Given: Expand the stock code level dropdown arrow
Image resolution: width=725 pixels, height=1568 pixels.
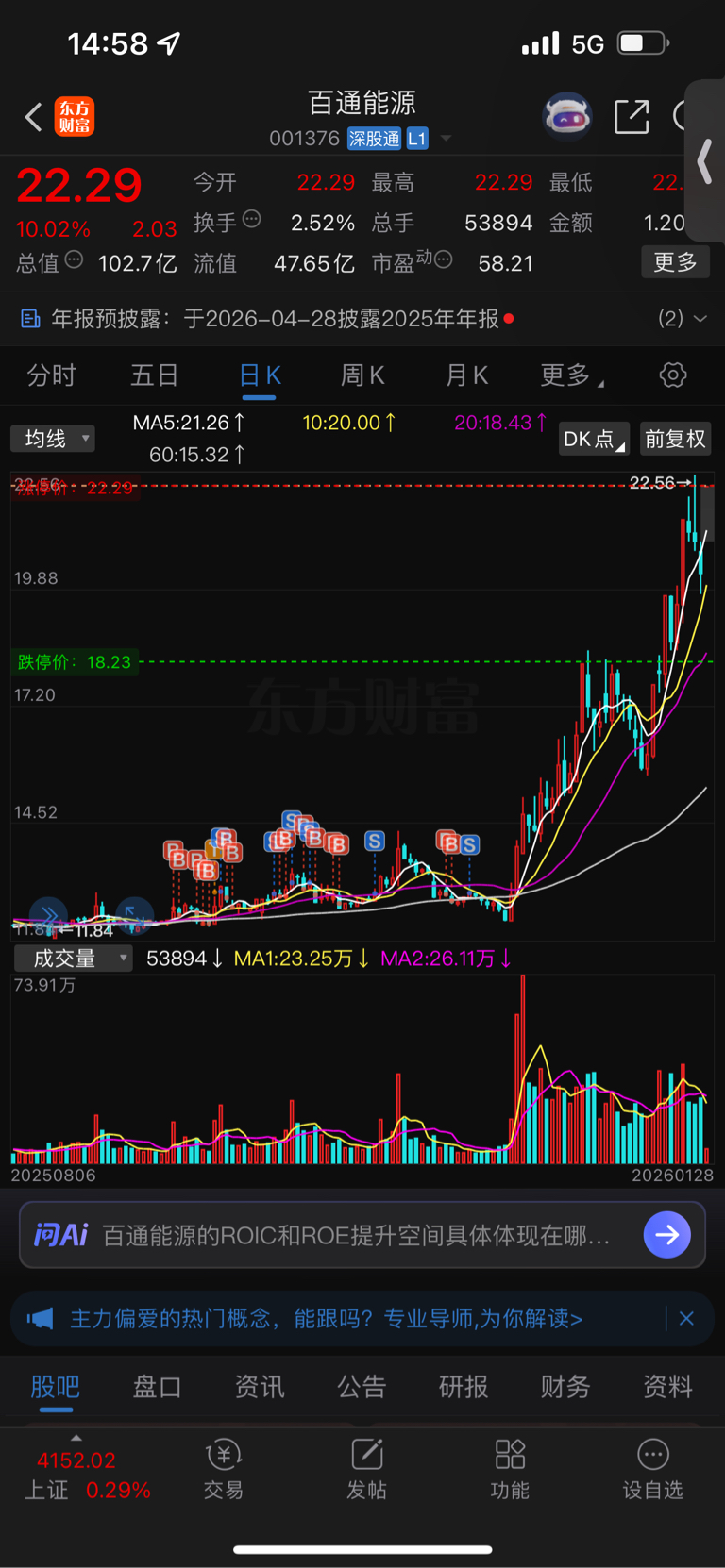Looking at the screenshot, I should click(x=446, y=138).
